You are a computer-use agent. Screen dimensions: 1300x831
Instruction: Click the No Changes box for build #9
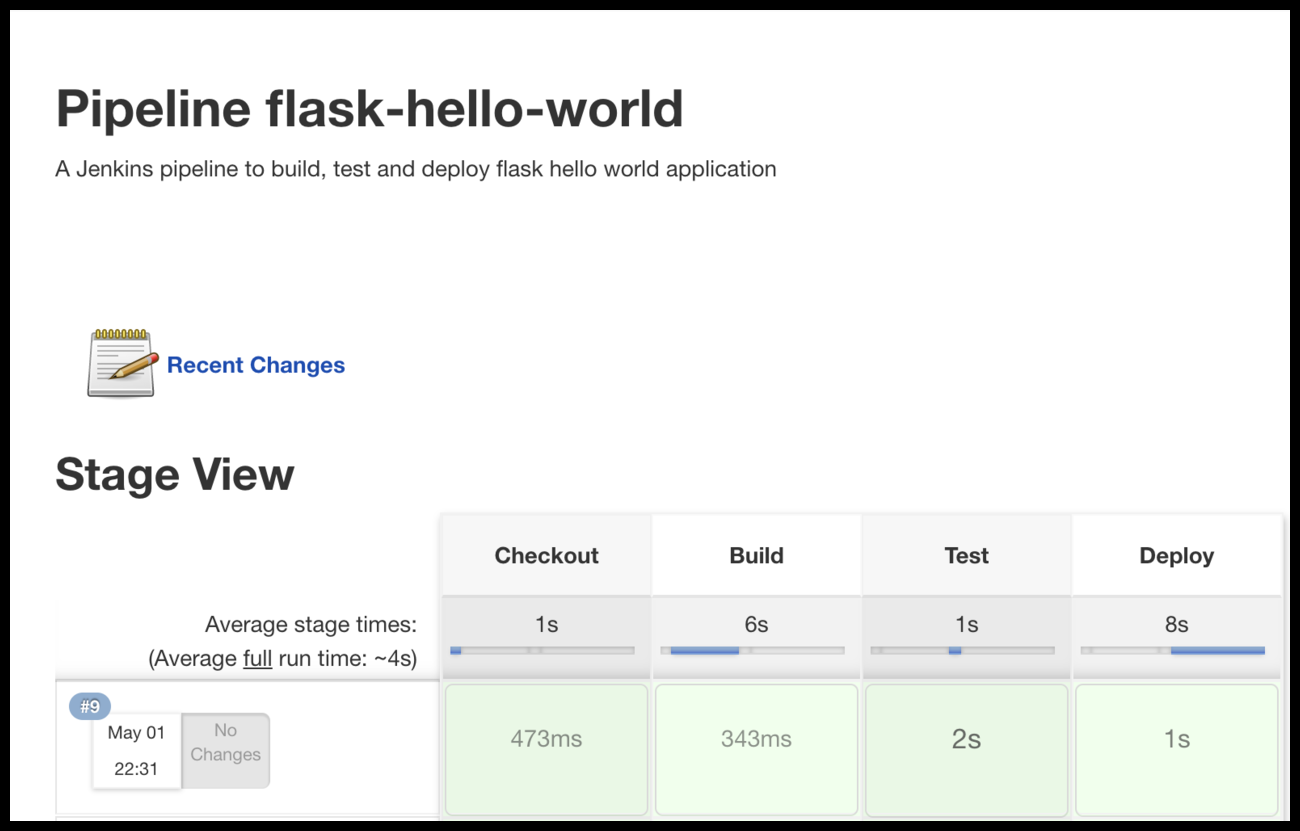tap(225, 744)
